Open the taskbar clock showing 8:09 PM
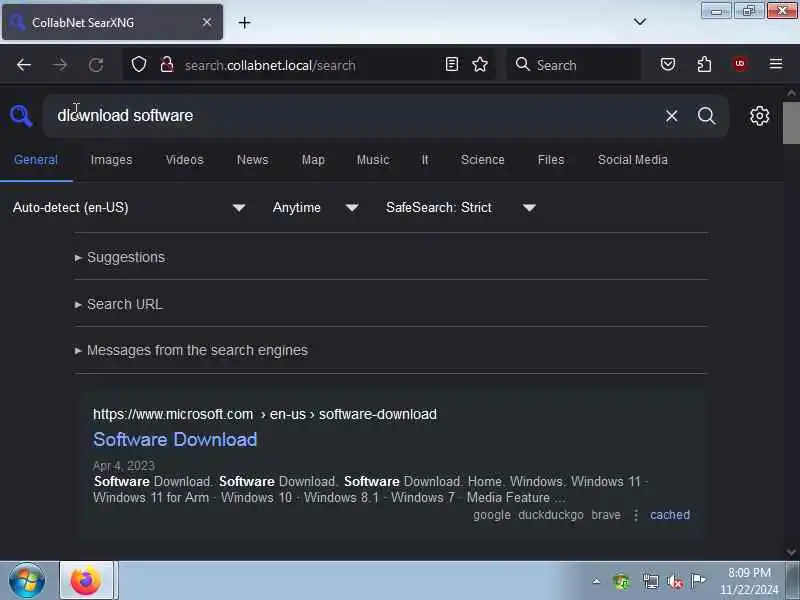Image resolution: width=800 pixels, height=600 pixels. click(749, 581)
